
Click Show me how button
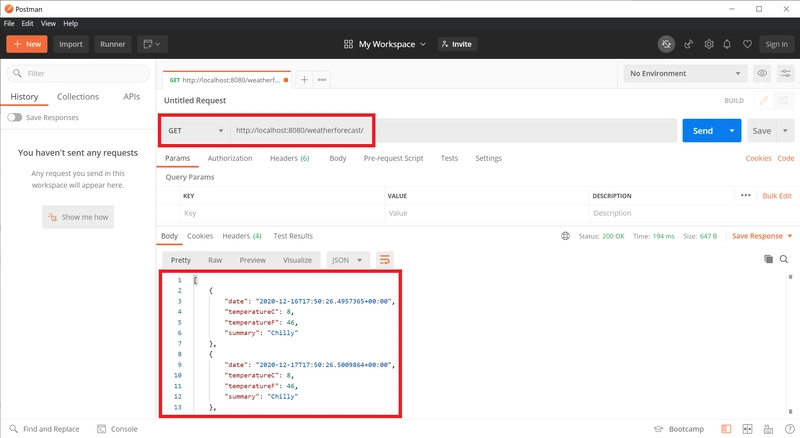(x=78, y=217)
